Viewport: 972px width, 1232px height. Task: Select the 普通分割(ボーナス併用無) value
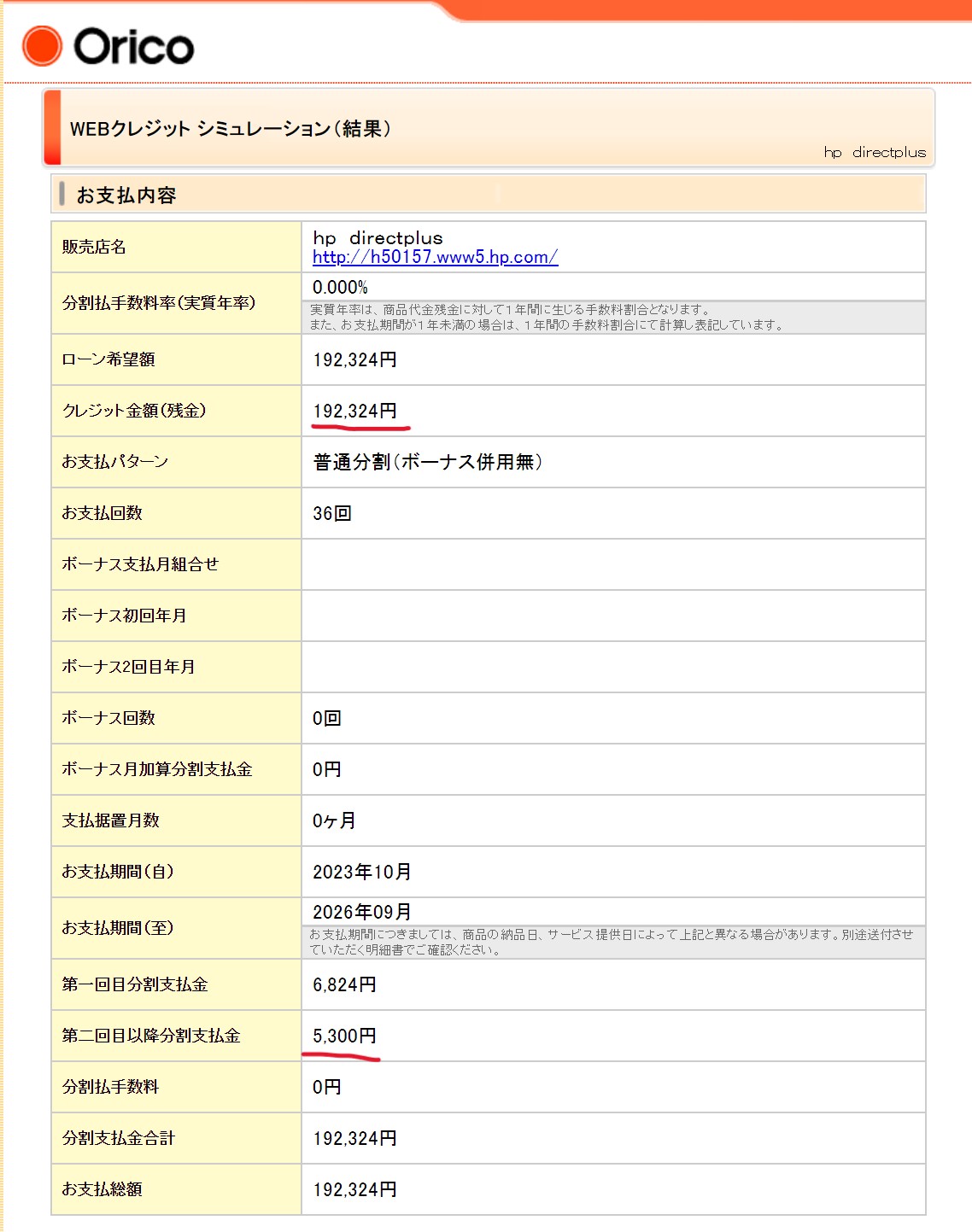(428, 462)
